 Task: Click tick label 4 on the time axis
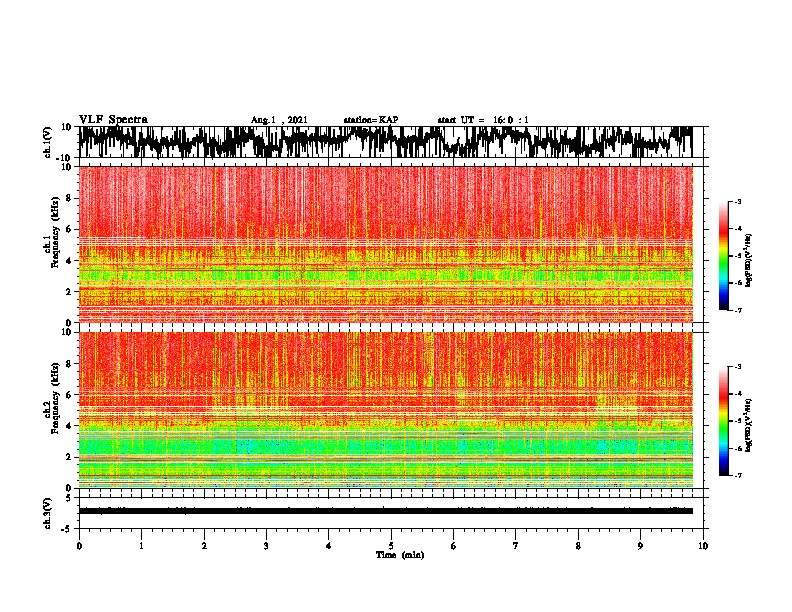[x=329, y=546]
